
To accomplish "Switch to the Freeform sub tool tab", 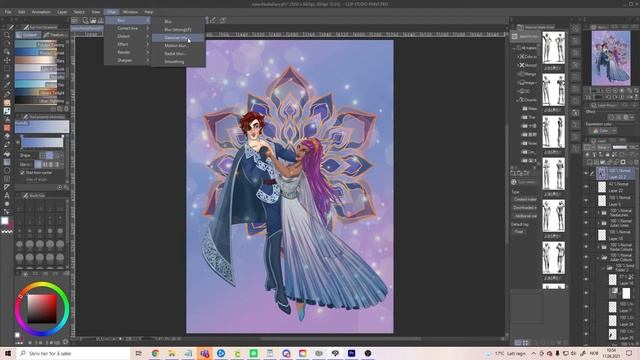I will 55,35.
